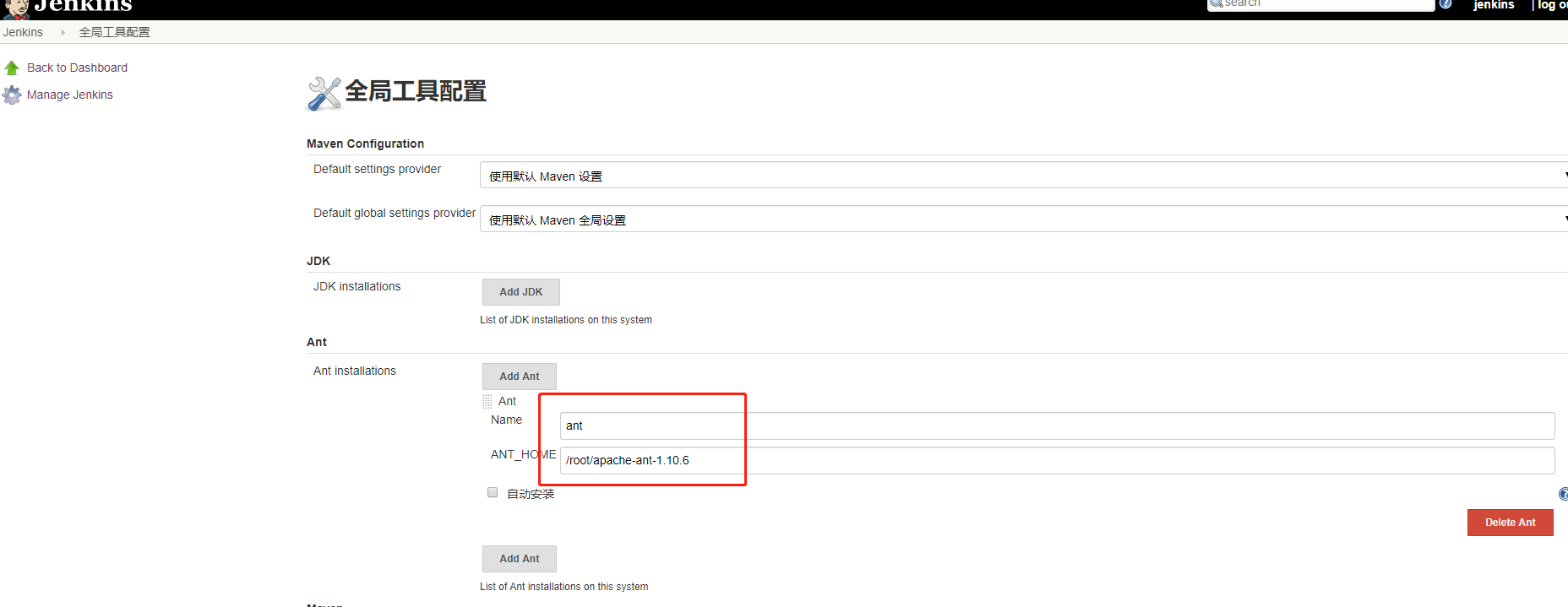1568x607 pixels.
Task: Open the breadcrumb arrow after Jenkins
Action: [x=63, y=32]
